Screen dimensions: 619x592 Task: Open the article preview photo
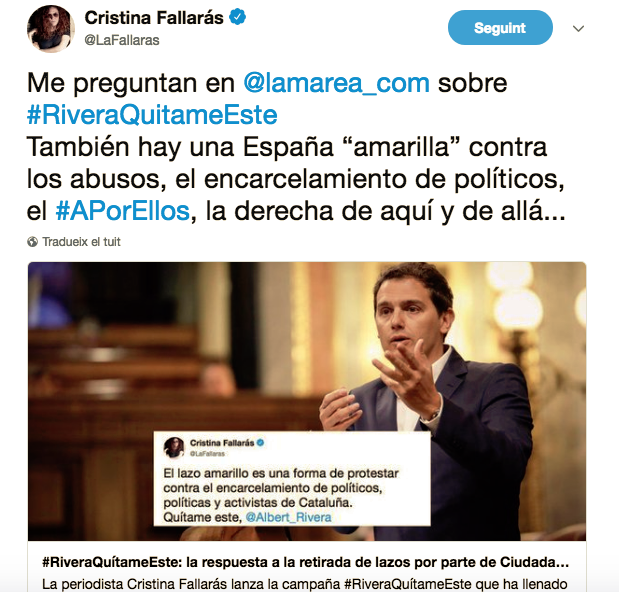[307, 401]
